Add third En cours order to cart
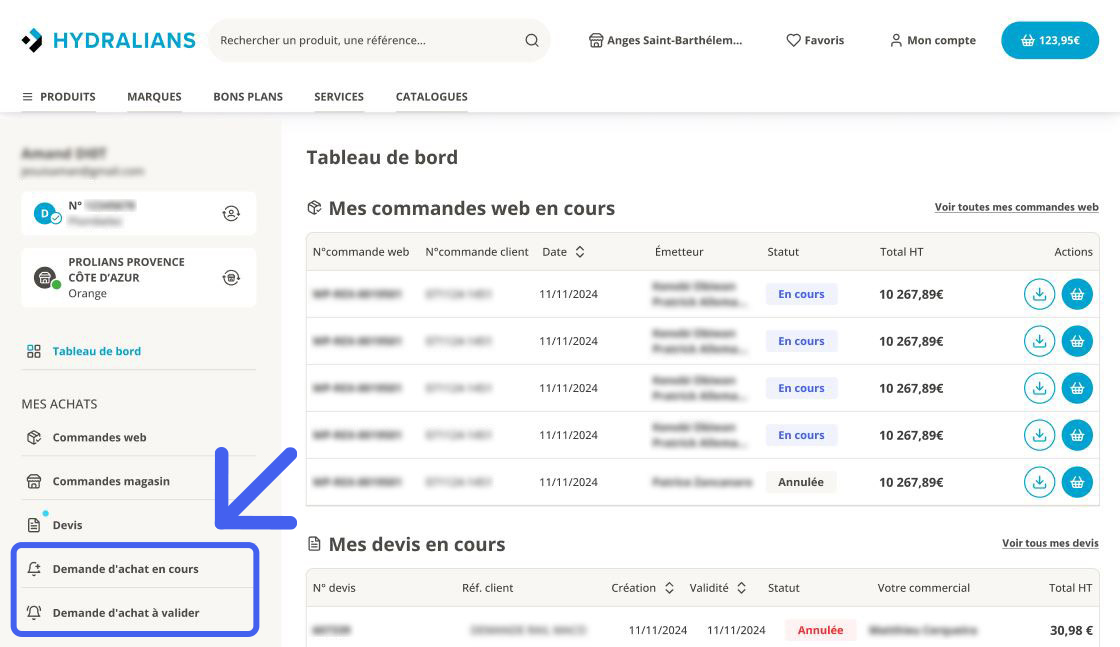Screen dimensions: 1120x647 coord(1077,388)
